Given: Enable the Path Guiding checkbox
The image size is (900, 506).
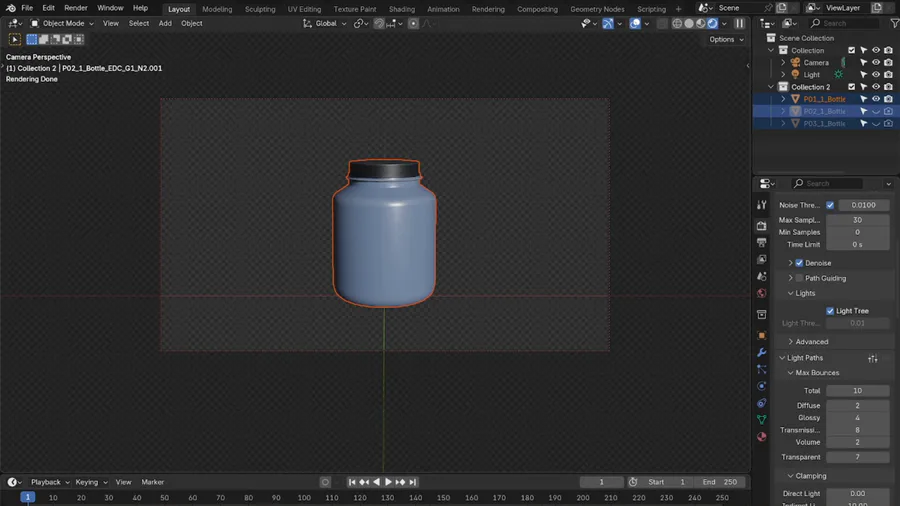Looking at the screenshot, I should [799, 278].
